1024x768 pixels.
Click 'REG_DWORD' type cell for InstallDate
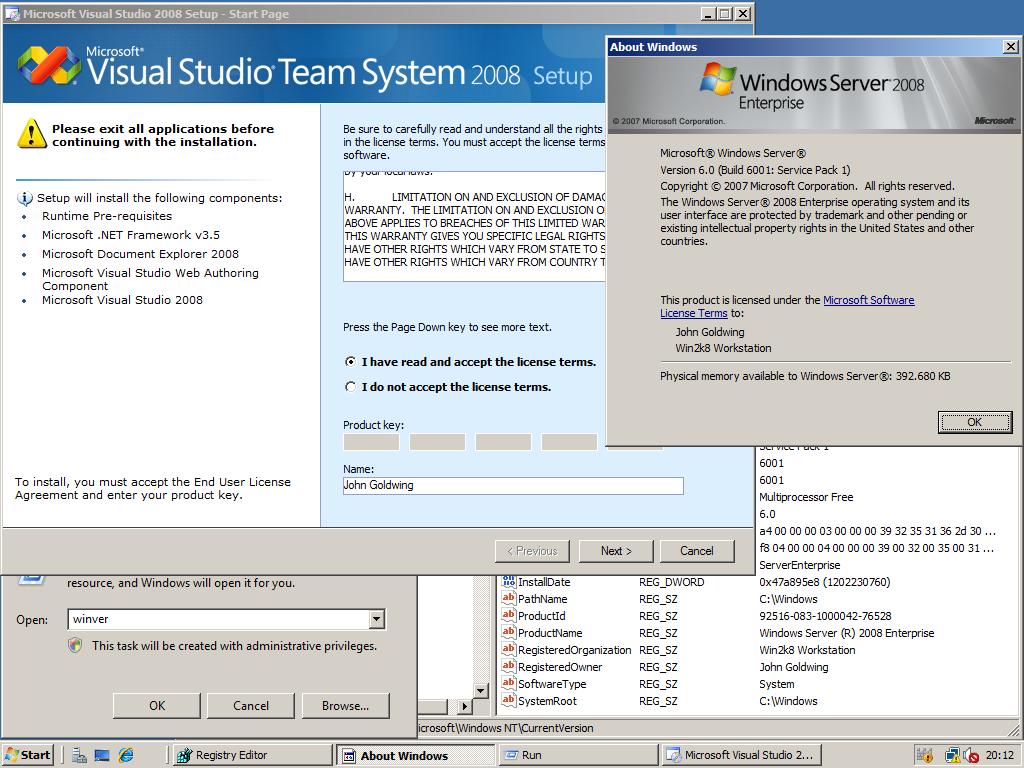click(x=671, y=582)
